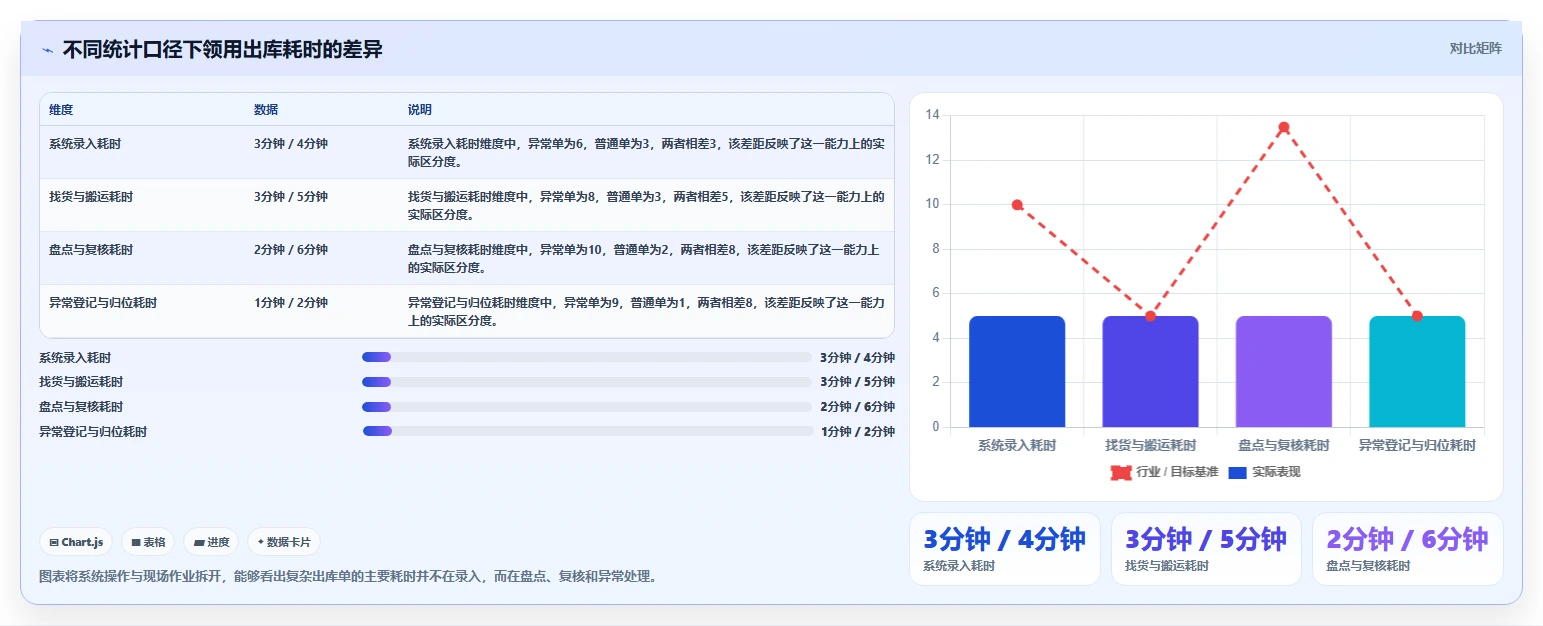Click the red point on 找货与搬运耗时 bar
The image size is (1543, 626).
tap(1150, 316)
